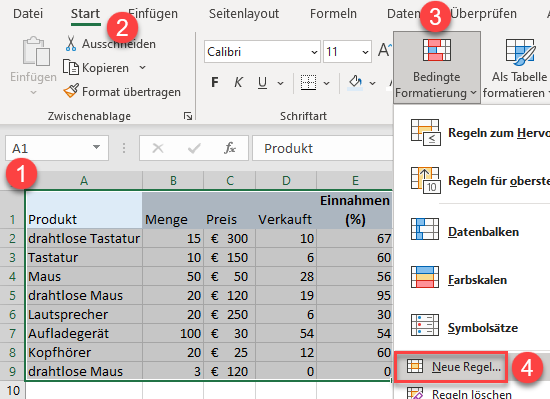Click the increase font size A icon
Viewport: 550px width, 399px height.
pos(384,50)
